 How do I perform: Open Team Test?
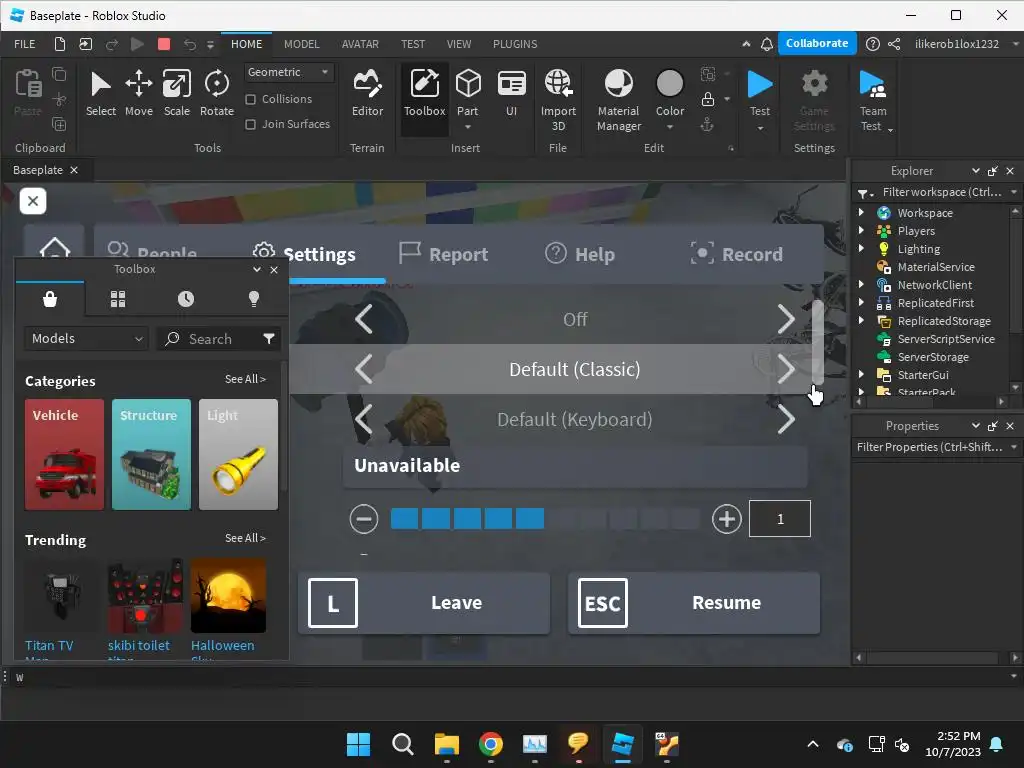(x=873, y=99)
